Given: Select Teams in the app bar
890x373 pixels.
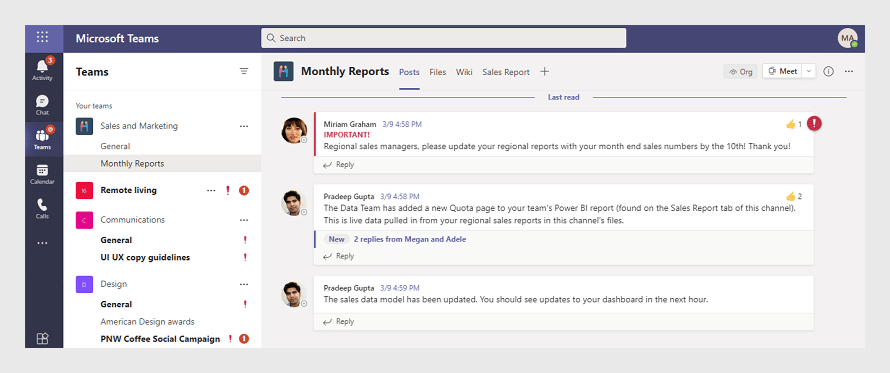Looking at the screenshot, I should coord(43,139).
